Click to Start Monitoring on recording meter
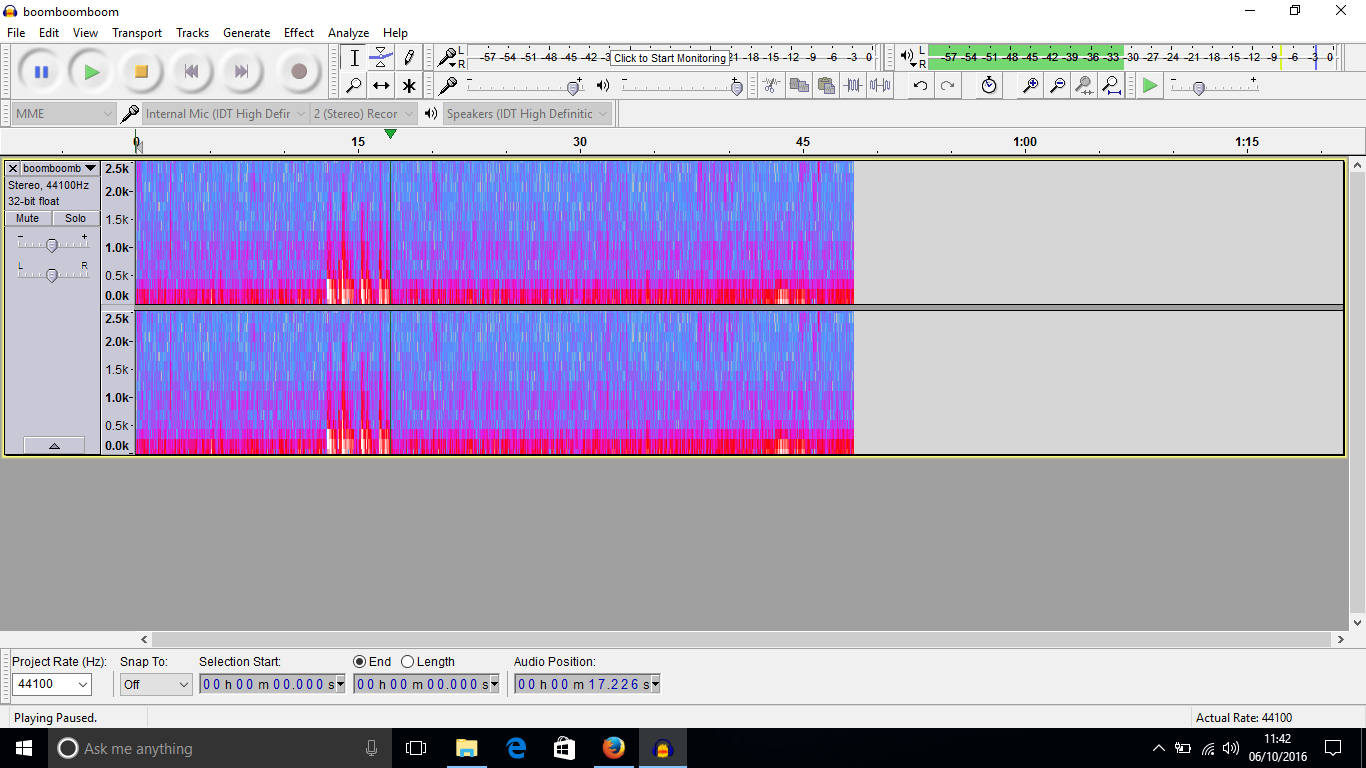1366x768 pixels. [669, 58]
